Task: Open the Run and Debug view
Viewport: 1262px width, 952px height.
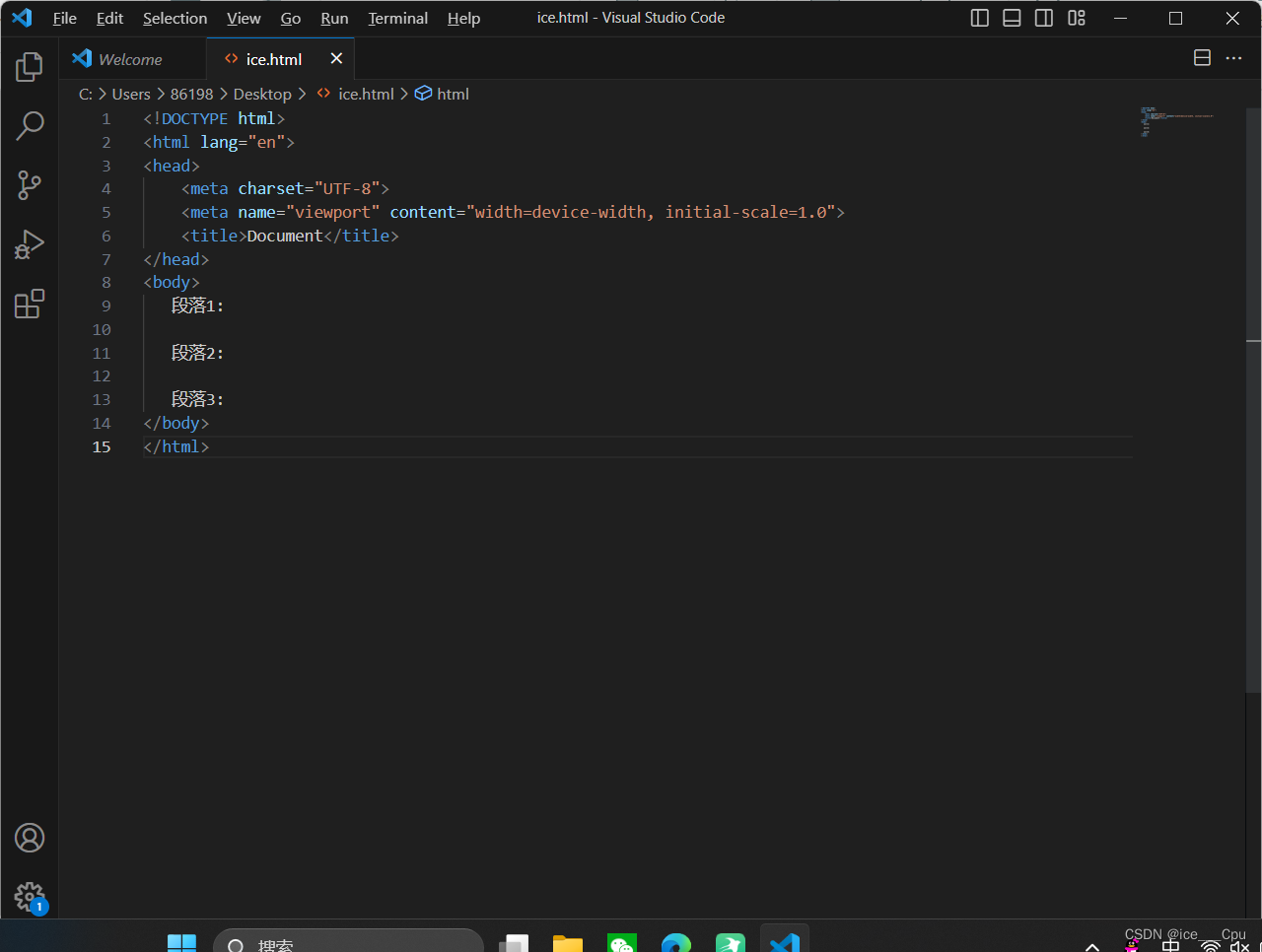Action: point(30,244)
